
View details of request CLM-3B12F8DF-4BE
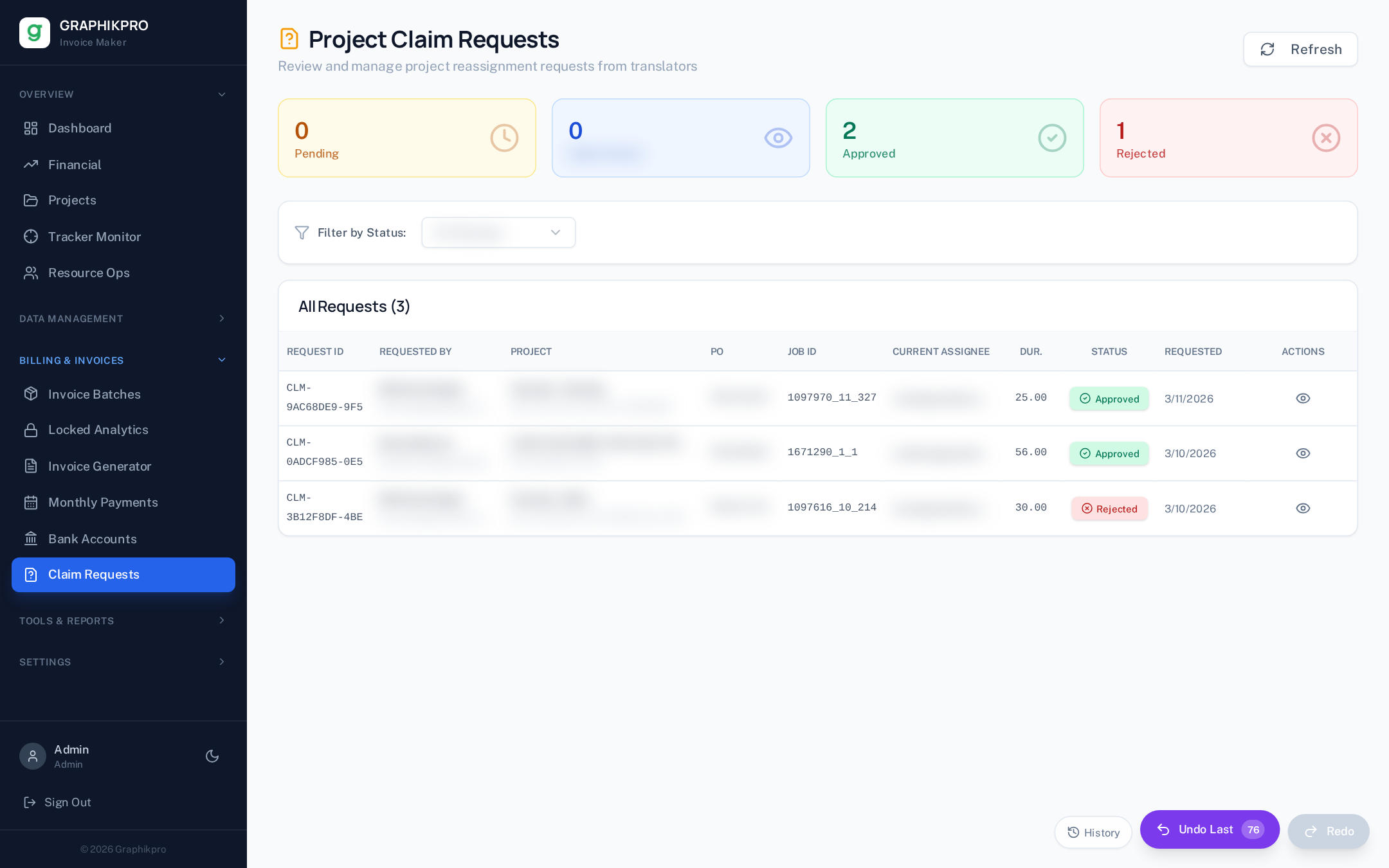coord(1303,509)
